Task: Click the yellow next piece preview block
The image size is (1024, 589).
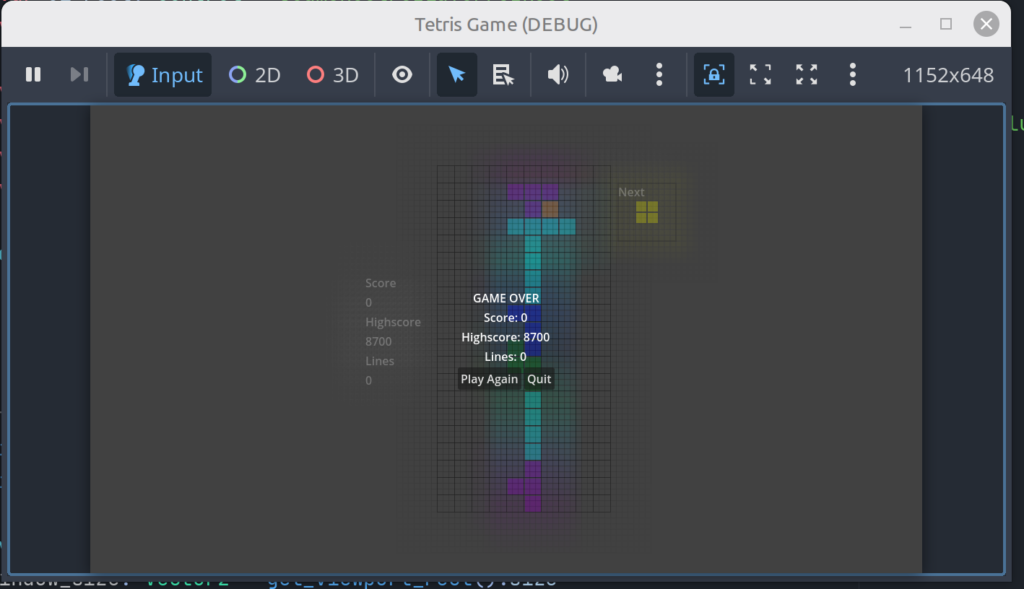Action: tap(647, 212)
